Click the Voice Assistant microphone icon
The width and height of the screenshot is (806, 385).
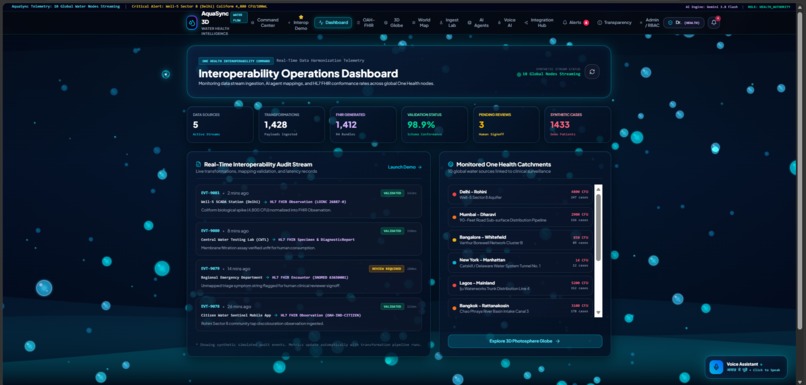[716, 366]
